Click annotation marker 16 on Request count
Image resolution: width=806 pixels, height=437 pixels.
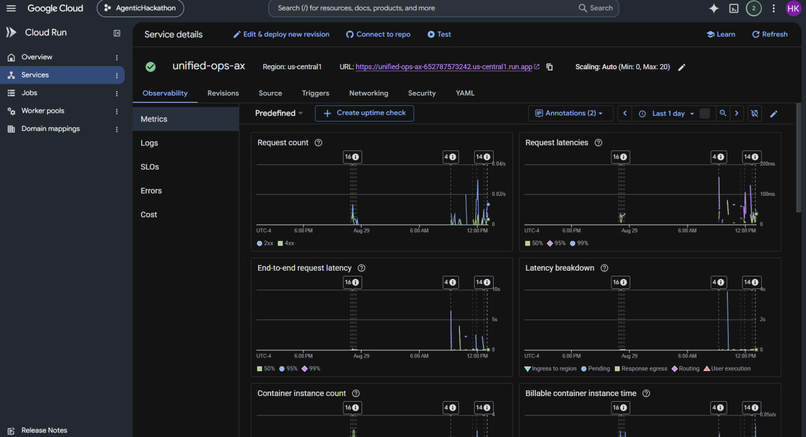click(352, 157)
